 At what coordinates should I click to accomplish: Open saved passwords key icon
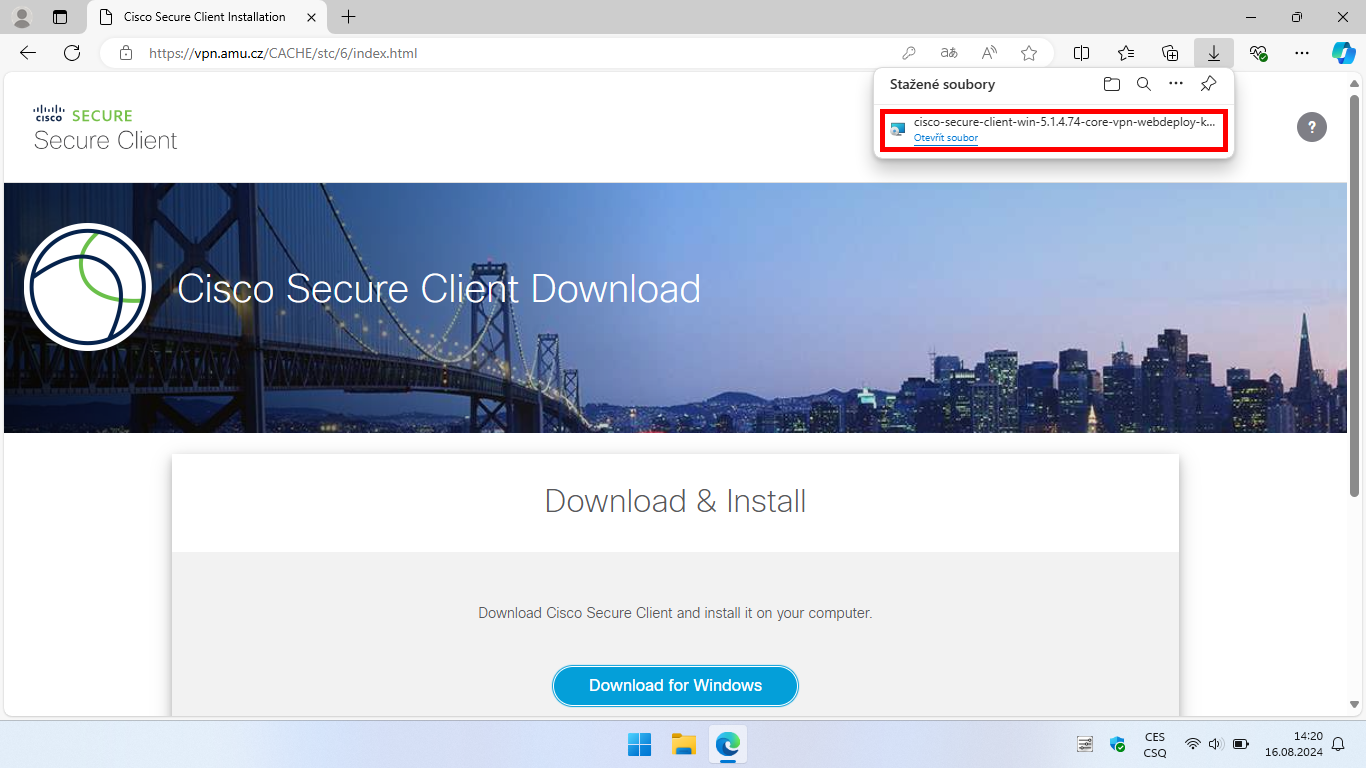[x=909, y=53]
